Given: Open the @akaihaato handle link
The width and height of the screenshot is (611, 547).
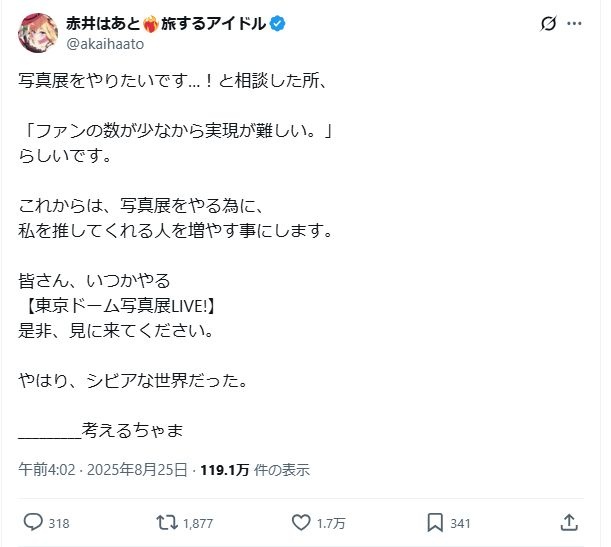Looking at the screenshot, I should [x=106, y=44].
